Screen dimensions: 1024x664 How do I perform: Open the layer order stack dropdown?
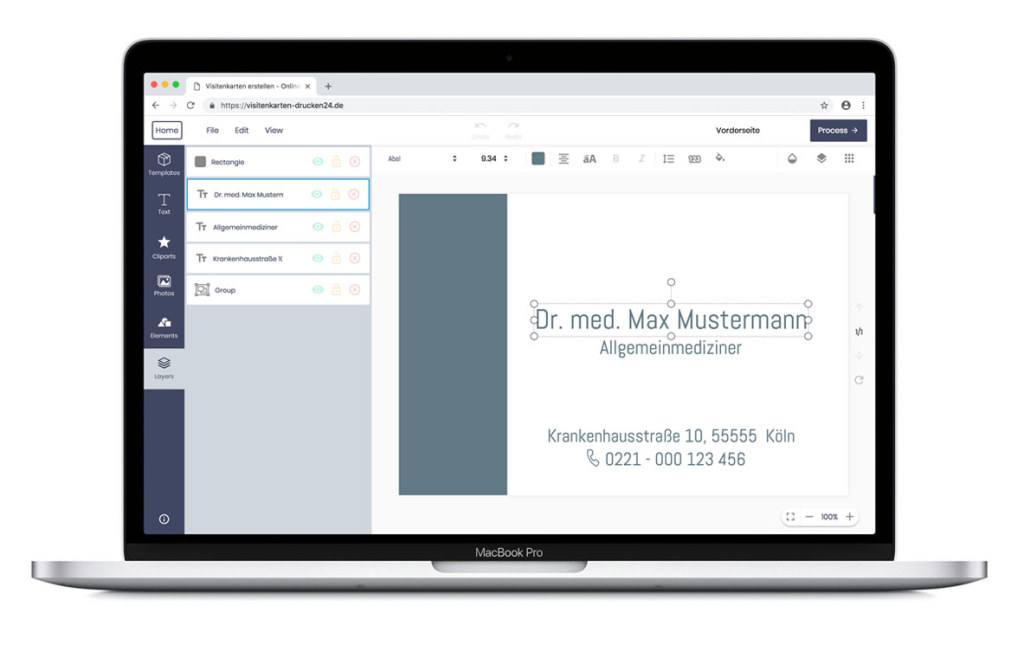tap(822, 158)
